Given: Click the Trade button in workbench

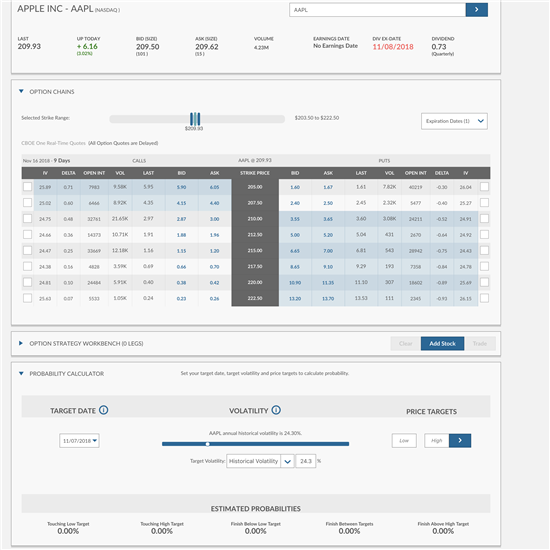Looking at the screenshot, I should tap(479, 343).
